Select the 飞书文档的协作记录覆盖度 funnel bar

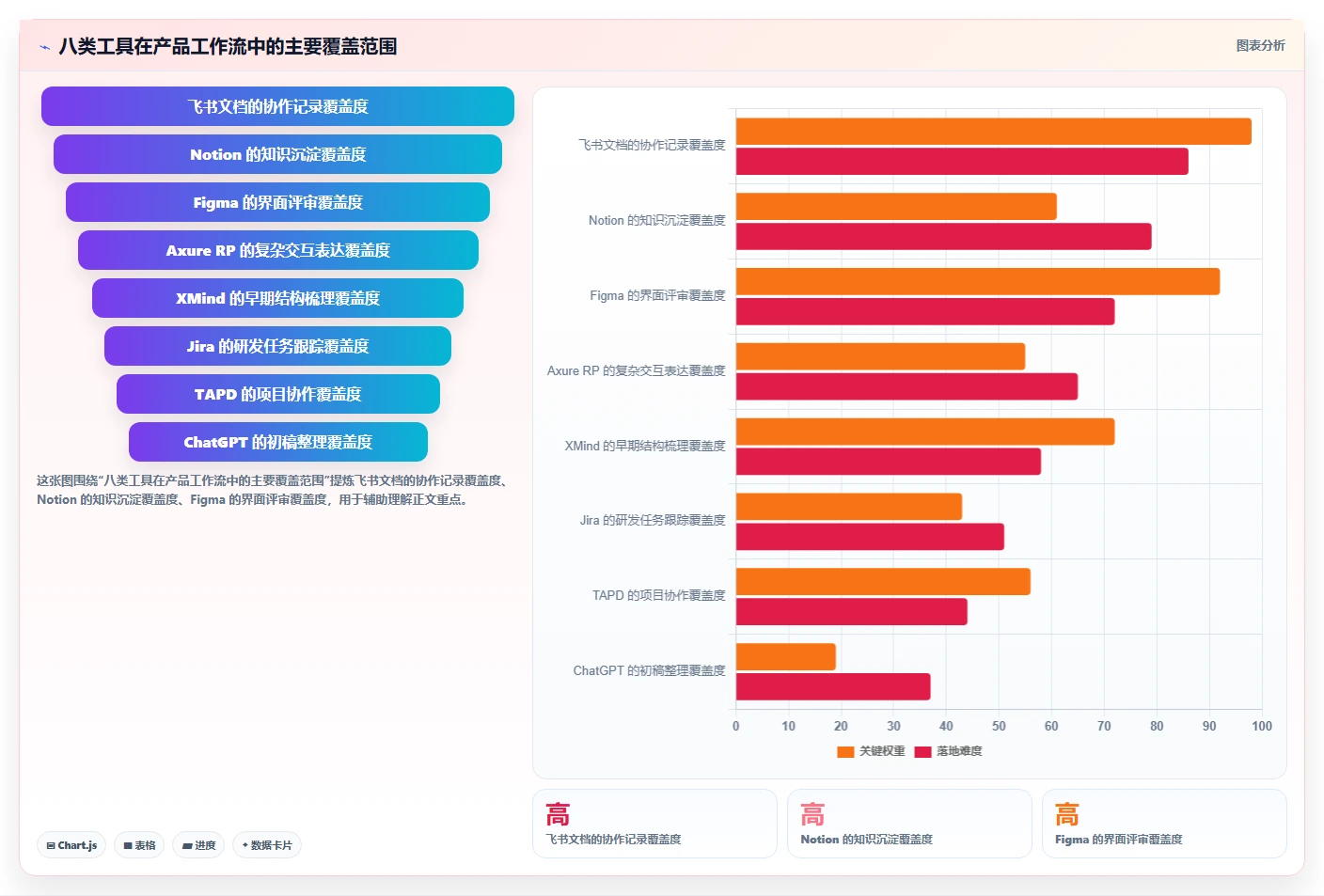pyautogui.click(x=277, y=106)
